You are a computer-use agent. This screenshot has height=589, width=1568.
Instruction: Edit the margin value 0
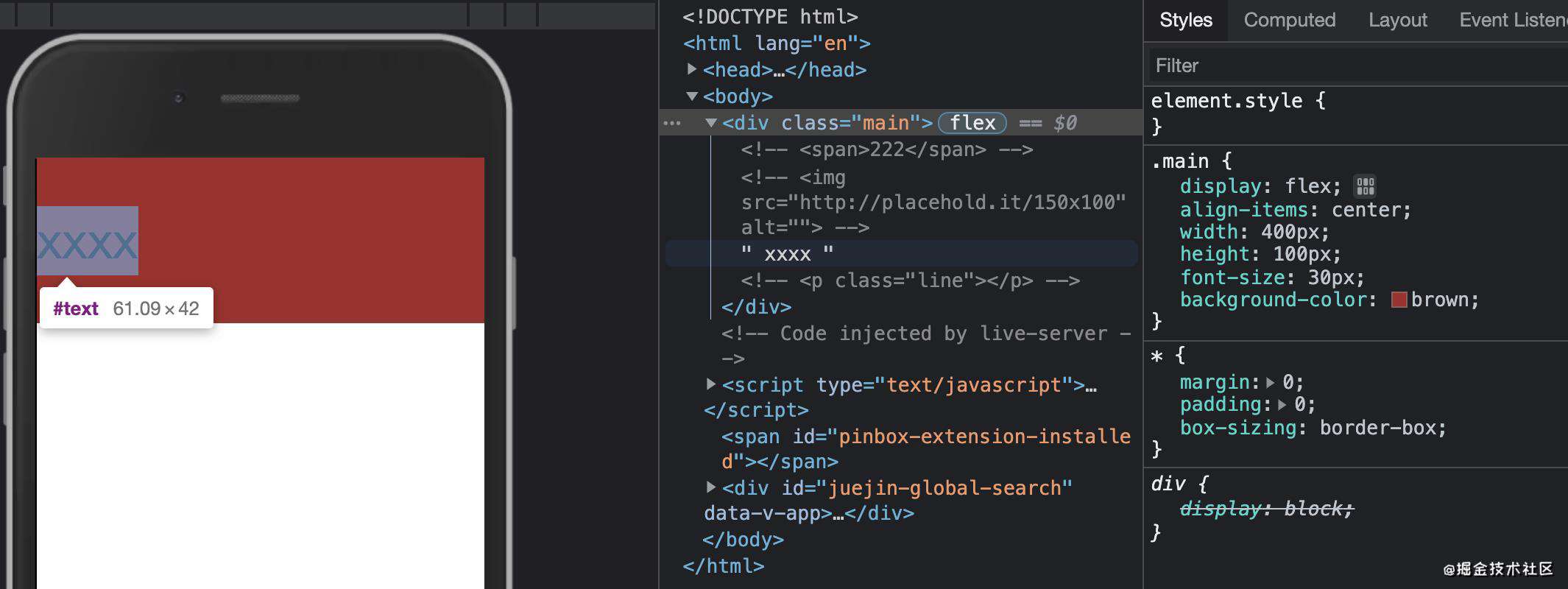click(1288, 382)
